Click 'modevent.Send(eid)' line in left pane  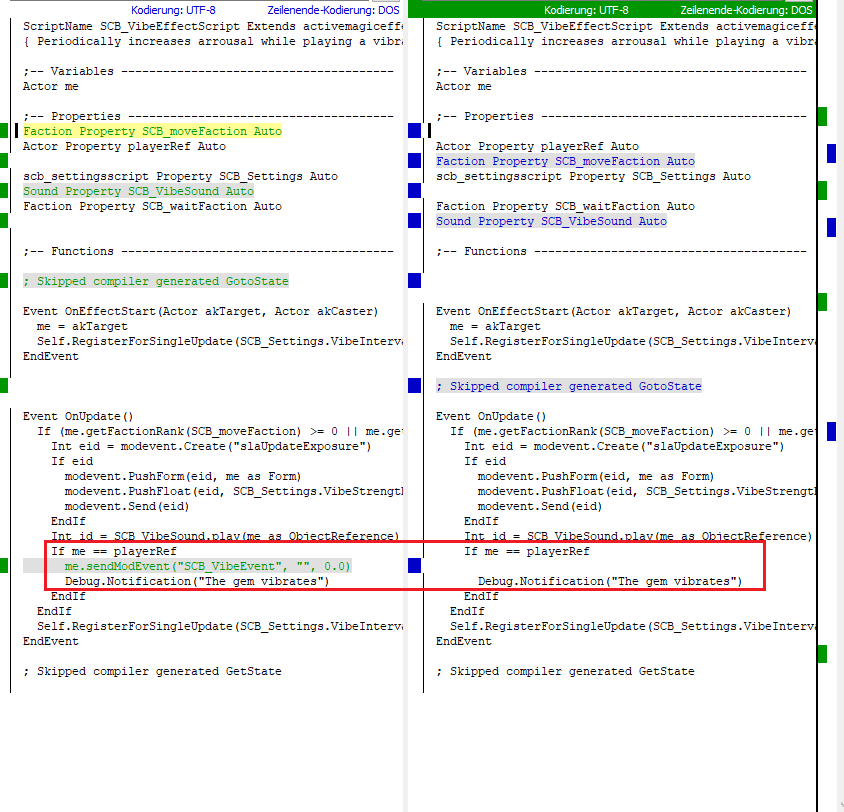point(126,507)
